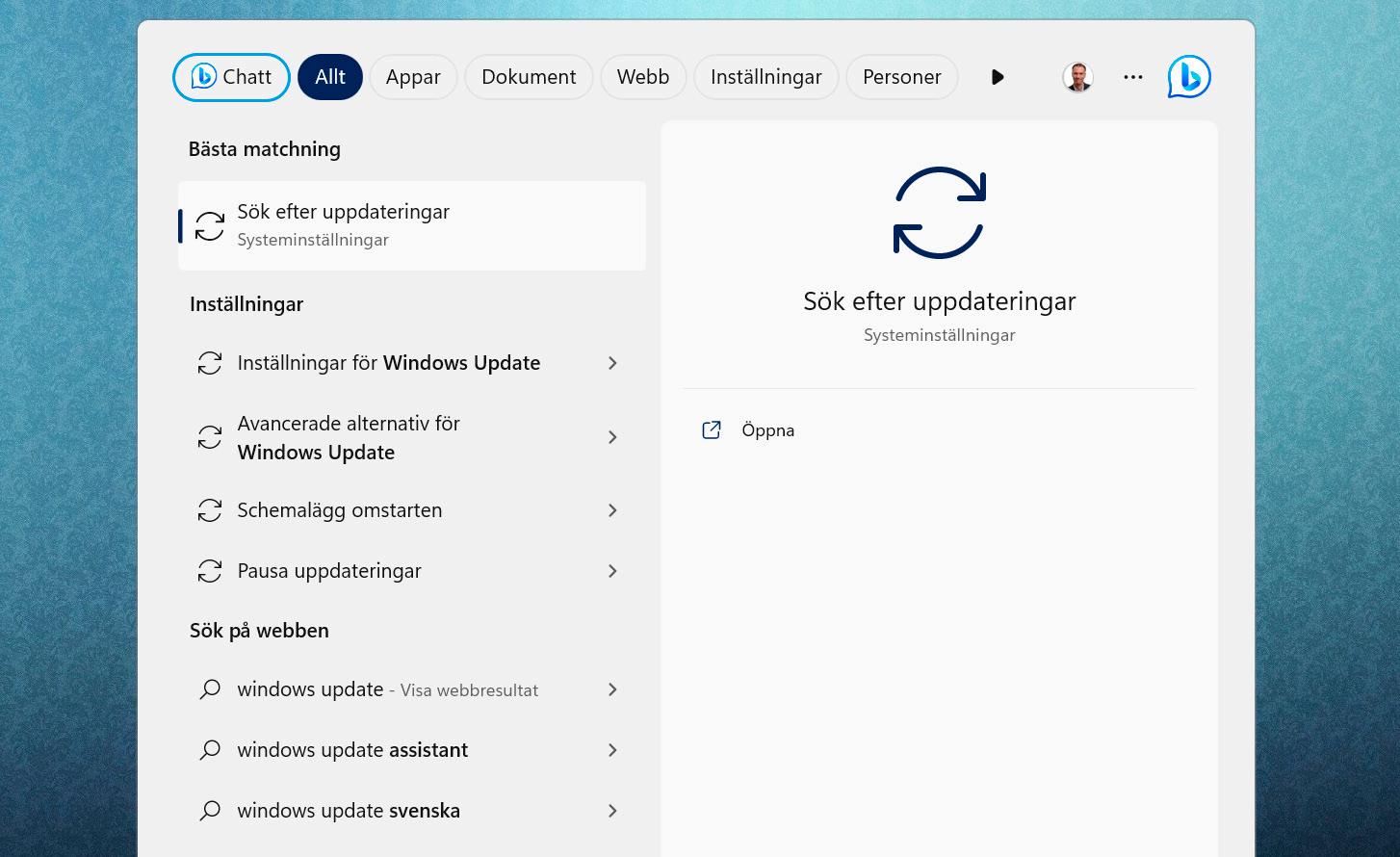Expand the windows update web result chevron
The height and width of the screenshot is (857, 1400).
[x=612, y=689]
